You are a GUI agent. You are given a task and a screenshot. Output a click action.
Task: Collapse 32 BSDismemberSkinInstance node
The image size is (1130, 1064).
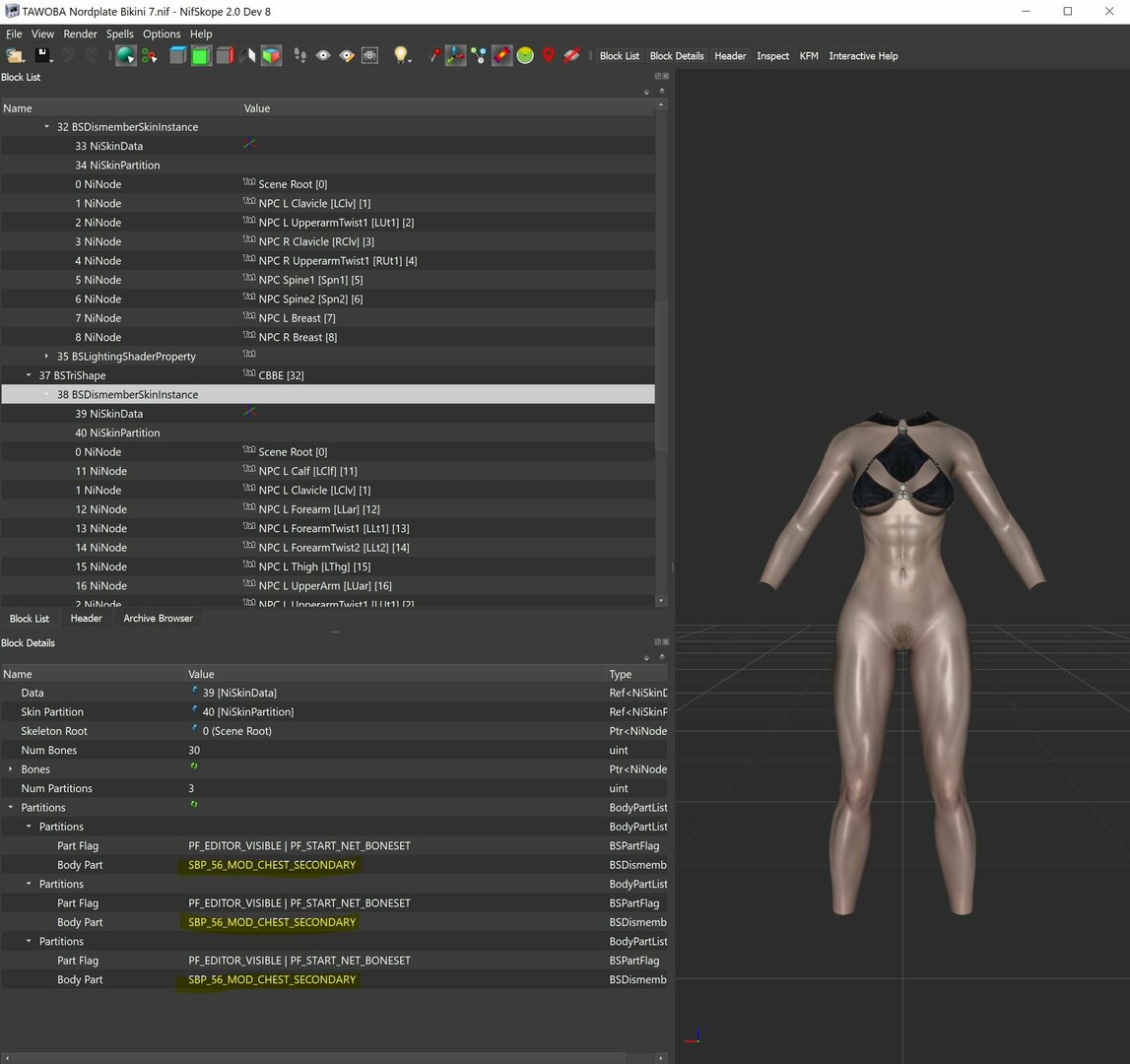(x=47, y=127)
